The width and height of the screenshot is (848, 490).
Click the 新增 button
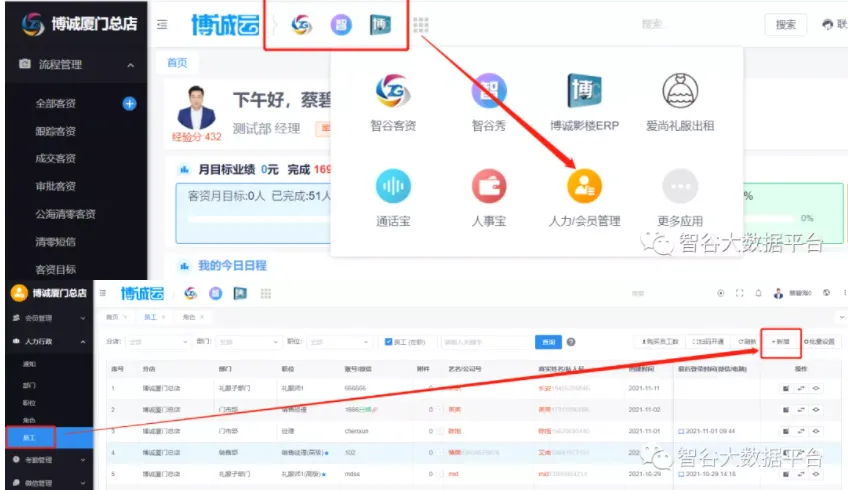click(x=780, y=341)
